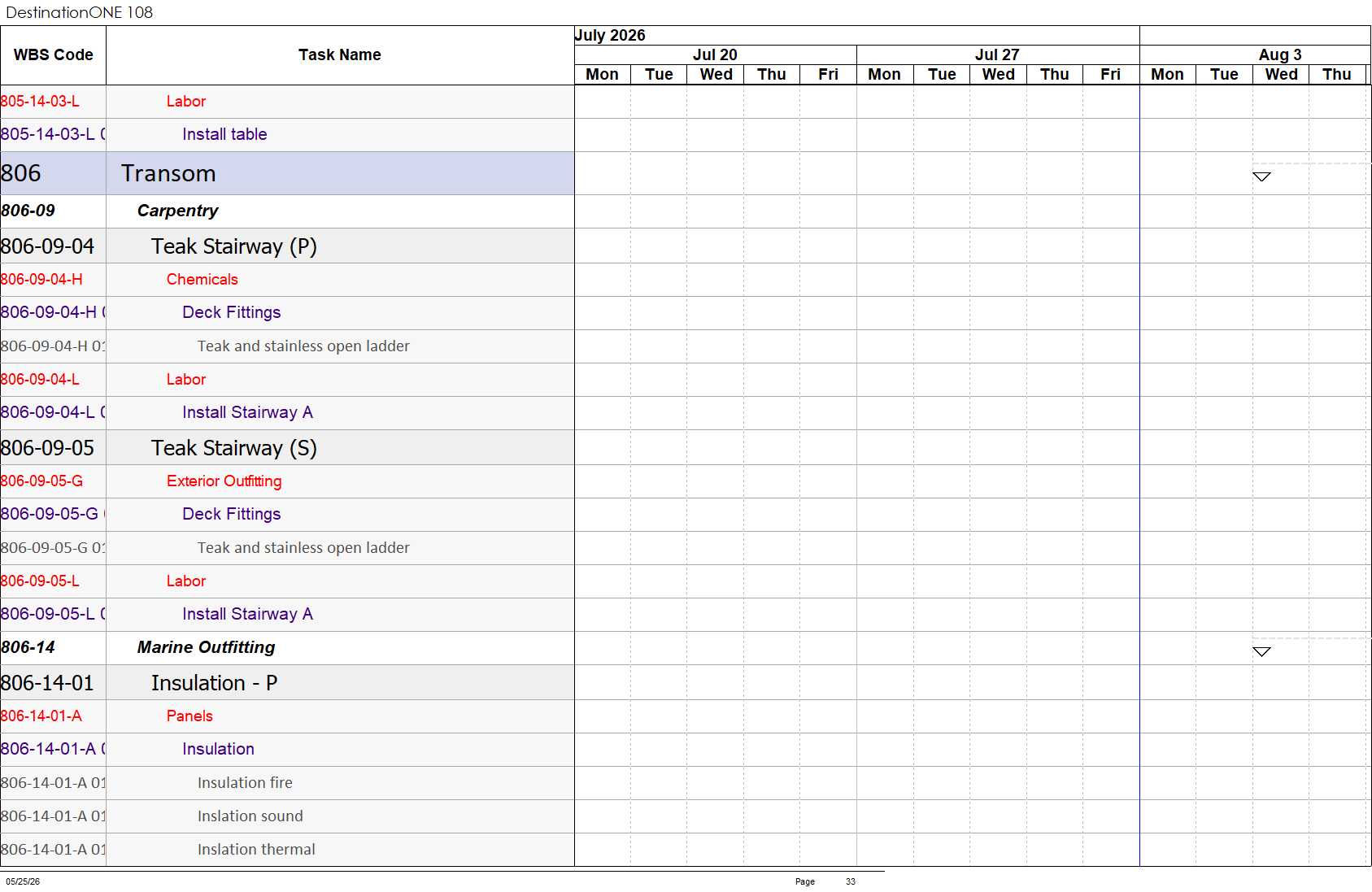Viewport: 1372px width, 892px height.
Task: Select WBS code 806-09-05-G cell in red
Action: [53, 481]
